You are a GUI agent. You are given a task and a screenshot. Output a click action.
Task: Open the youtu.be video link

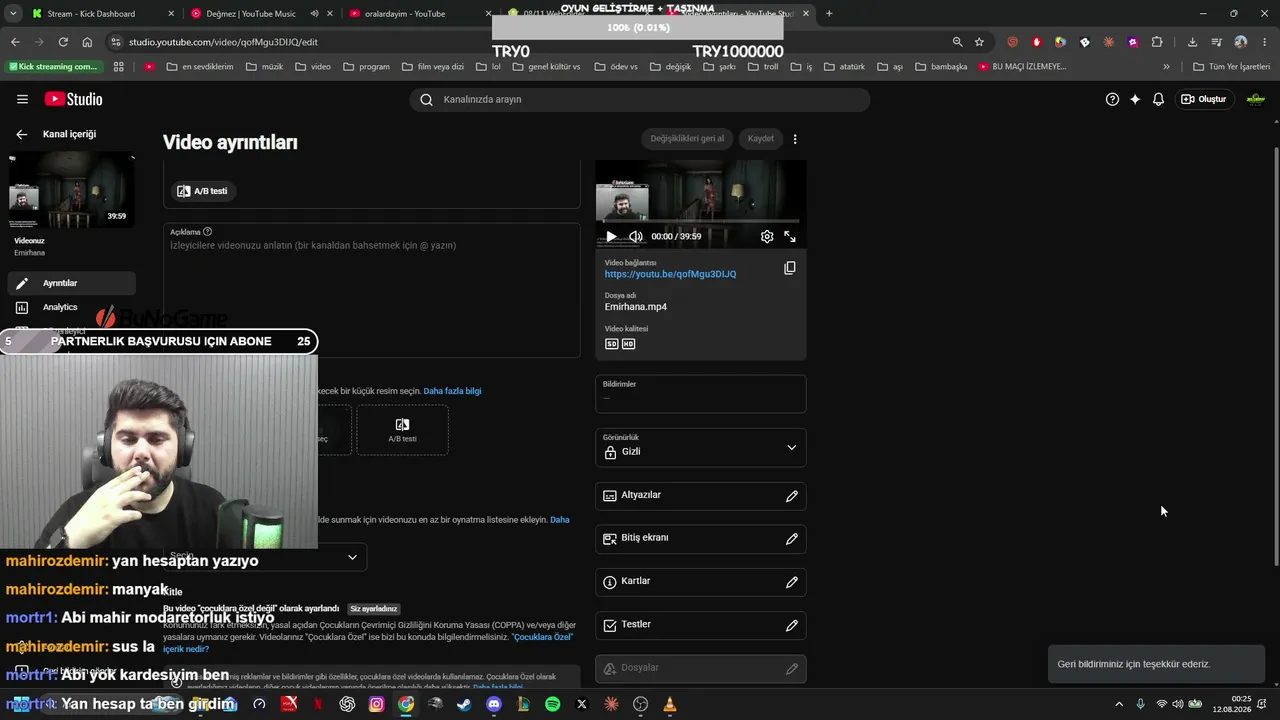point(670,274)
